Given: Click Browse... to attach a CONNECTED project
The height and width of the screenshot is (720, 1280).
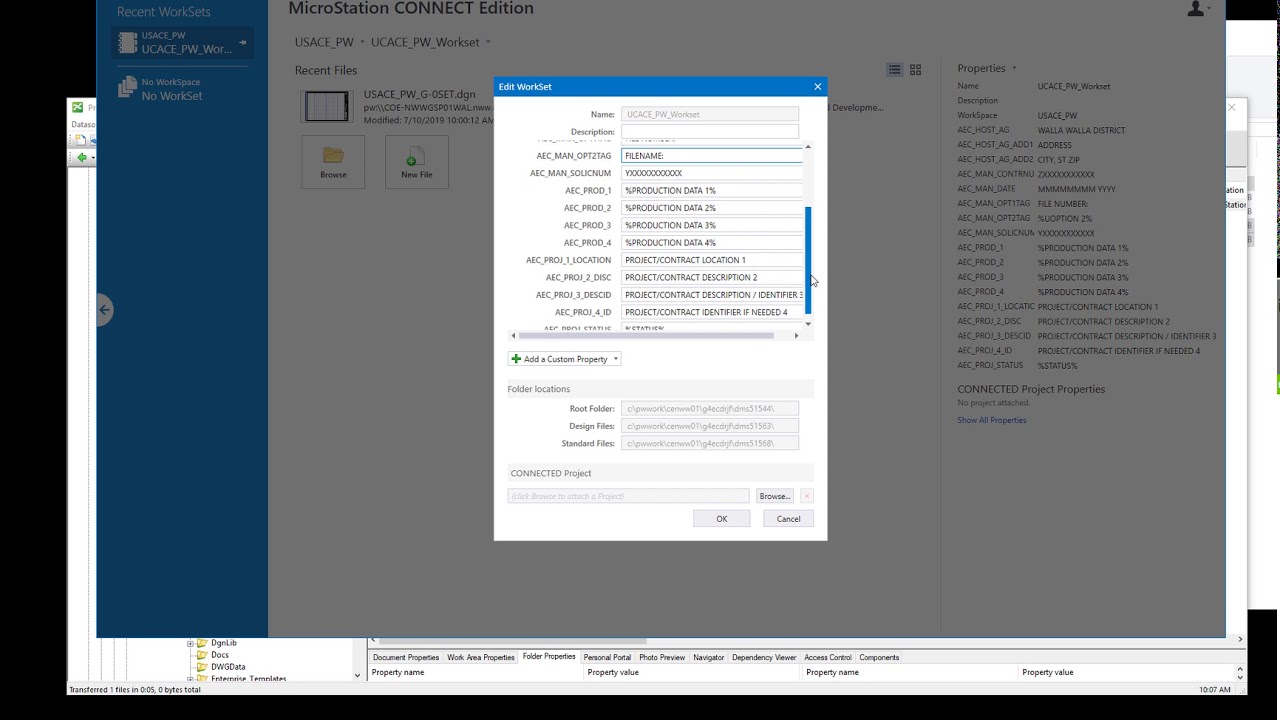Looking at the screenshot, I should pyautogui.click(x=774, y=496).
